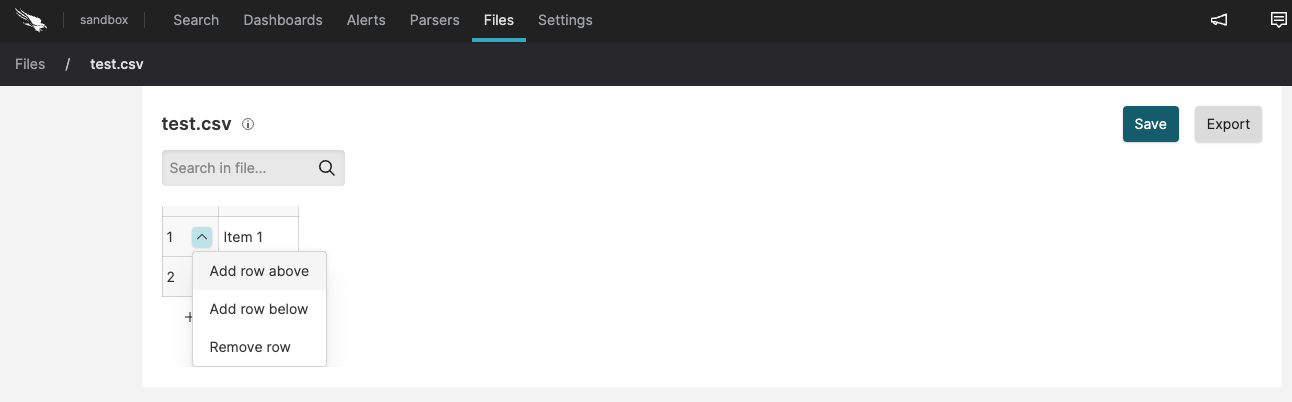
Task: Choose "Add row below" option
Action: (x=259, y=309)
